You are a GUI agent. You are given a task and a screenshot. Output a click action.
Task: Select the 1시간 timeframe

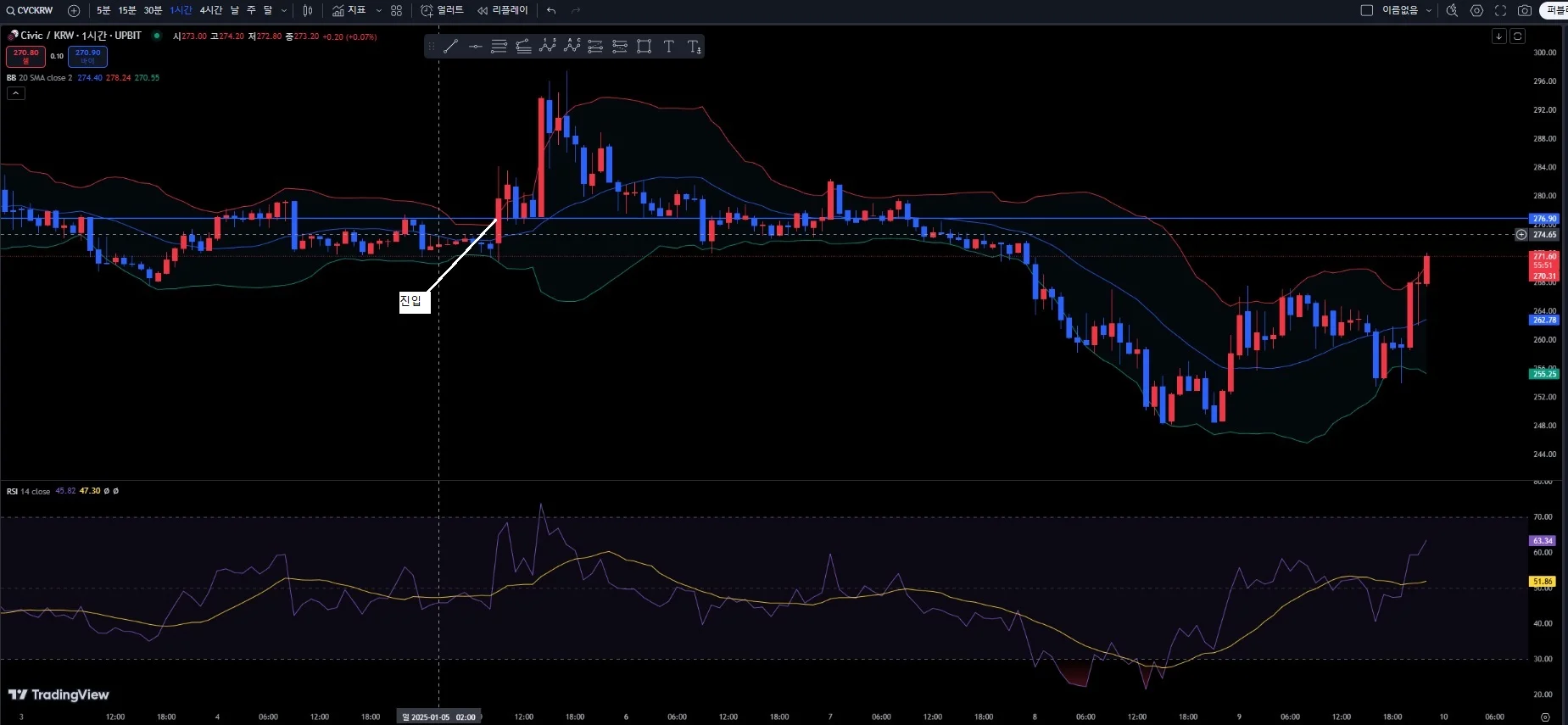click(x=181, y=10)
